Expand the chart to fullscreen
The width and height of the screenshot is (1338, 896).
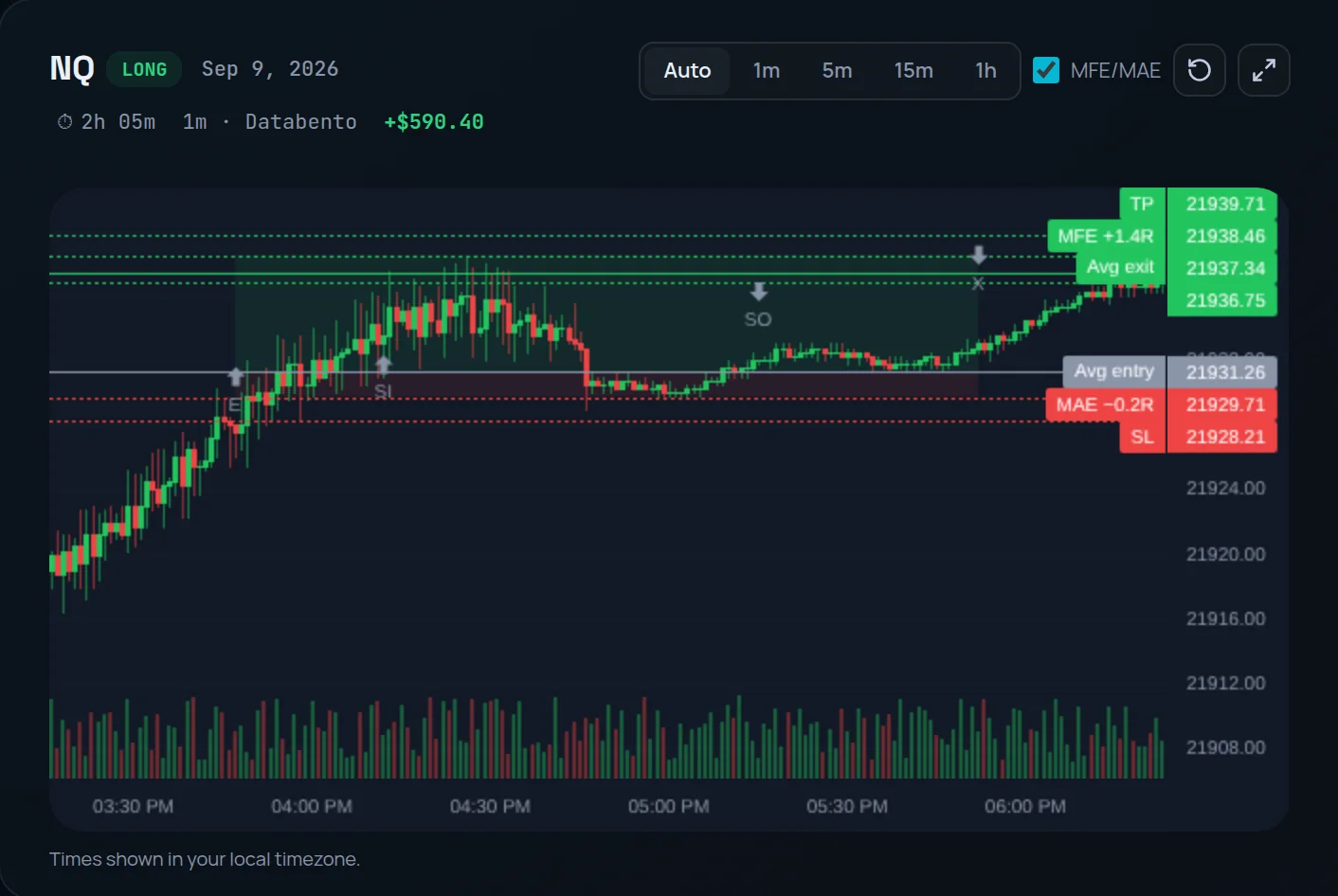pos(1263,70)
